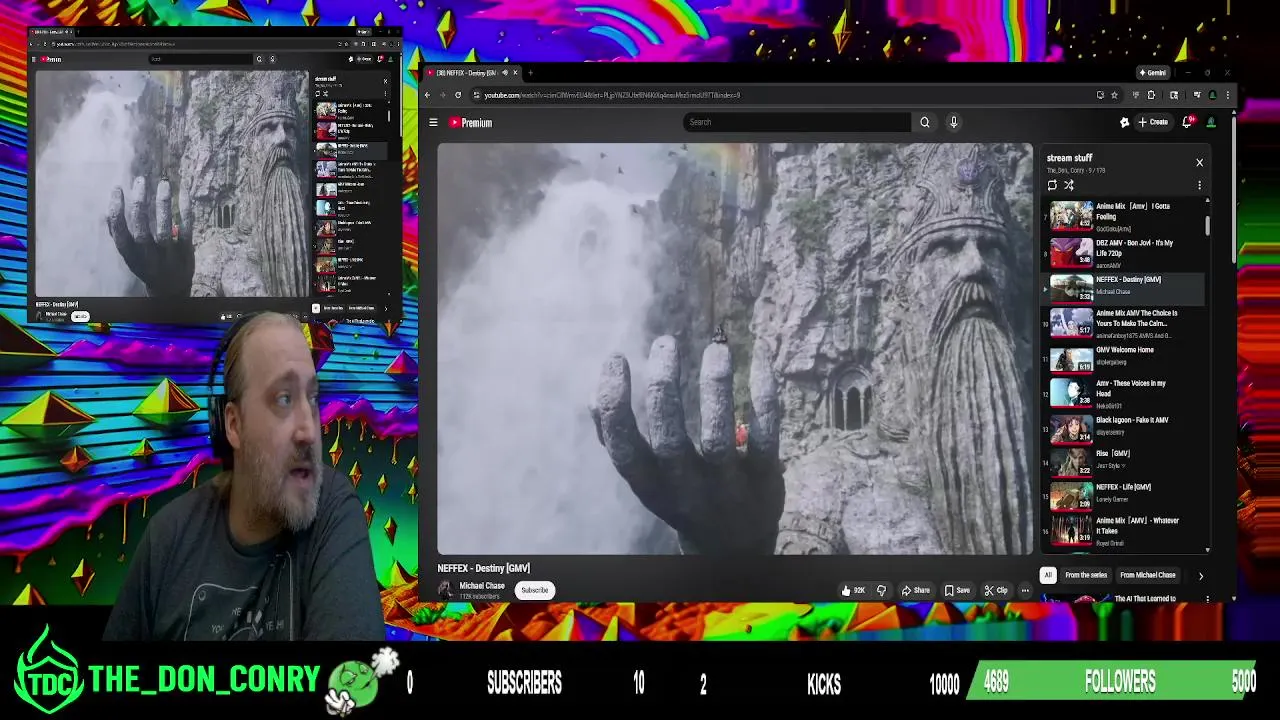Toggle shuffle for stream stuff playlist
The width and height of the screenshot is (1280, 720).
click(1069, 185)
